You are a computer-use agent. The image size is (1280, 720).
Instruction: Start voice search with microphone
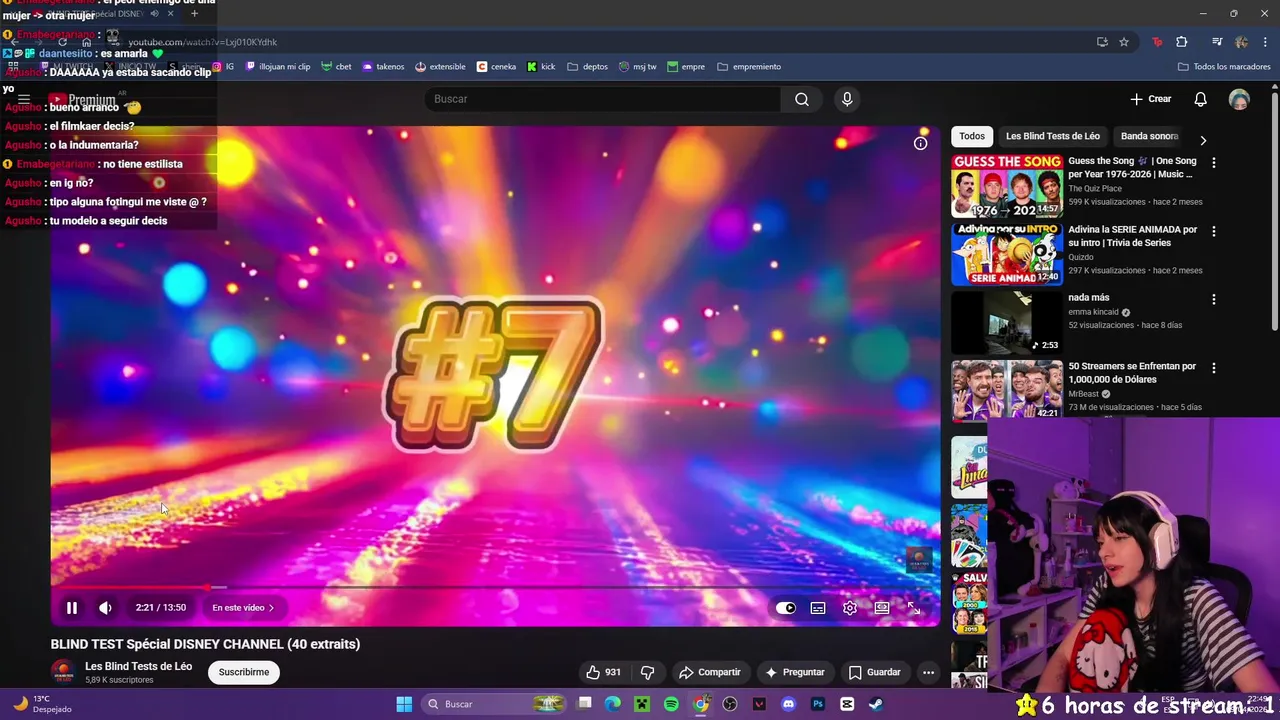847,99
